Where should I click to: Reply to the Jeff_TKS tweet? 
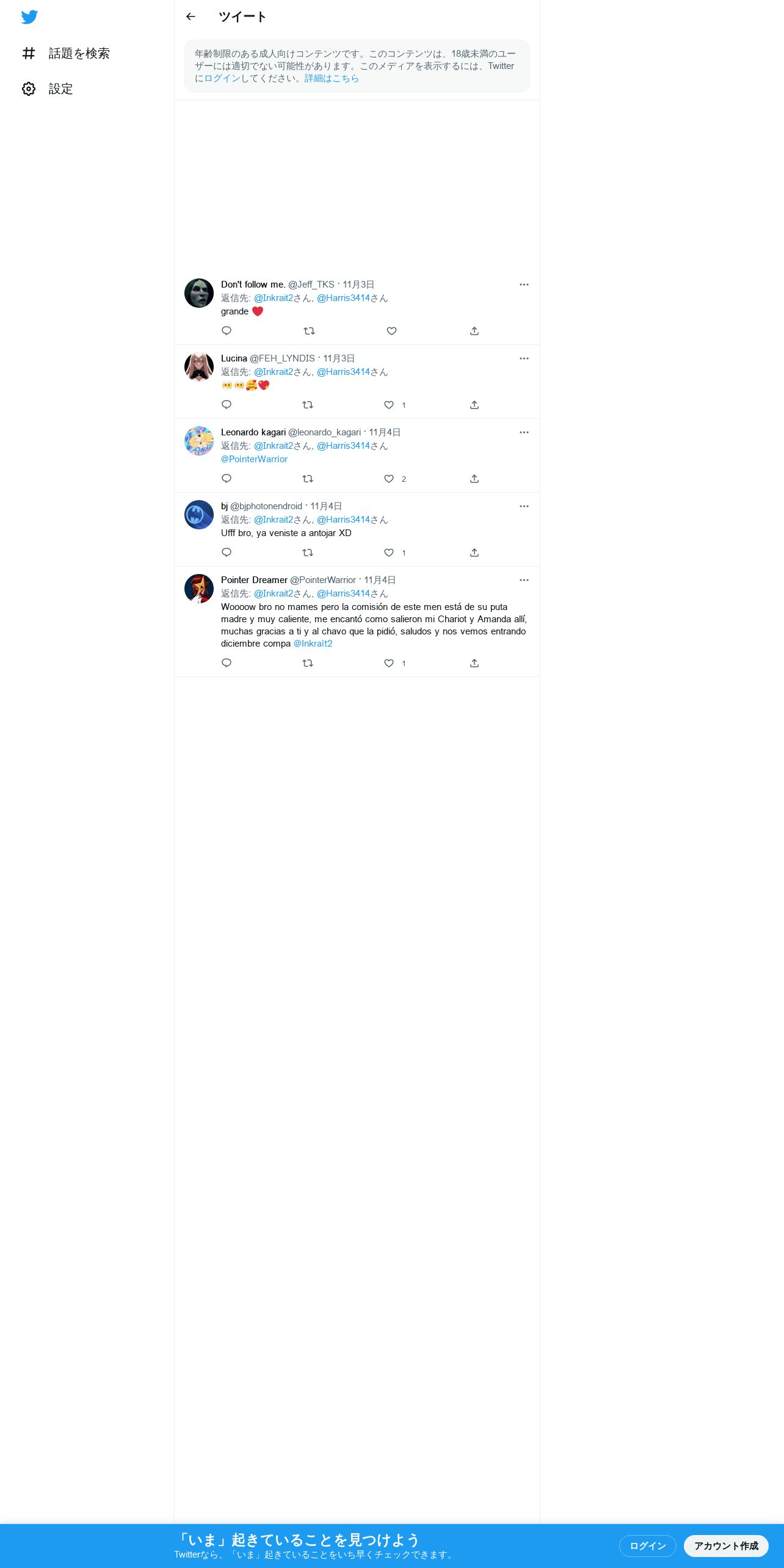click(x=227, y=331)
